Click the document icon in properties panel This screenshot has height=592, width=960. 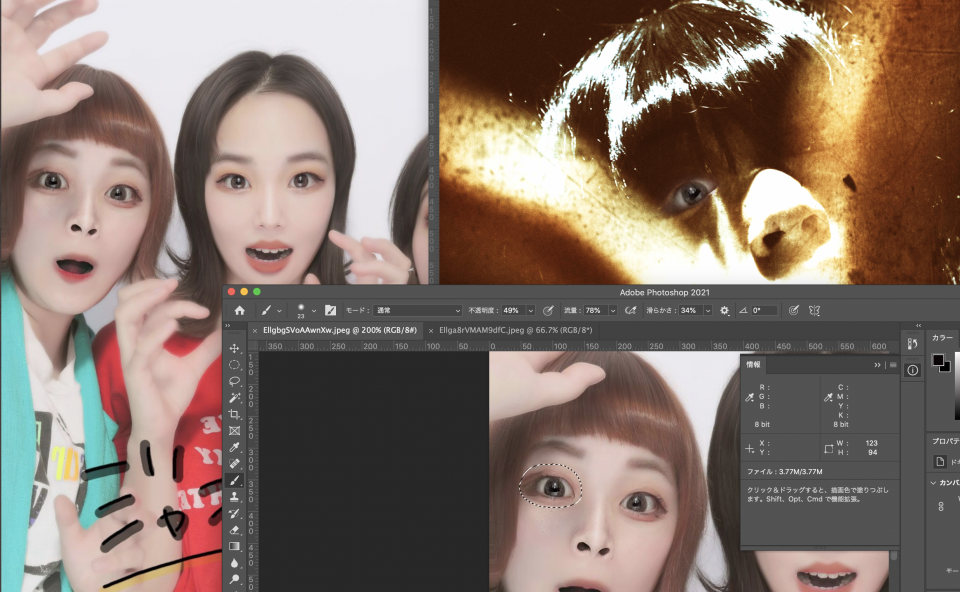940,461
